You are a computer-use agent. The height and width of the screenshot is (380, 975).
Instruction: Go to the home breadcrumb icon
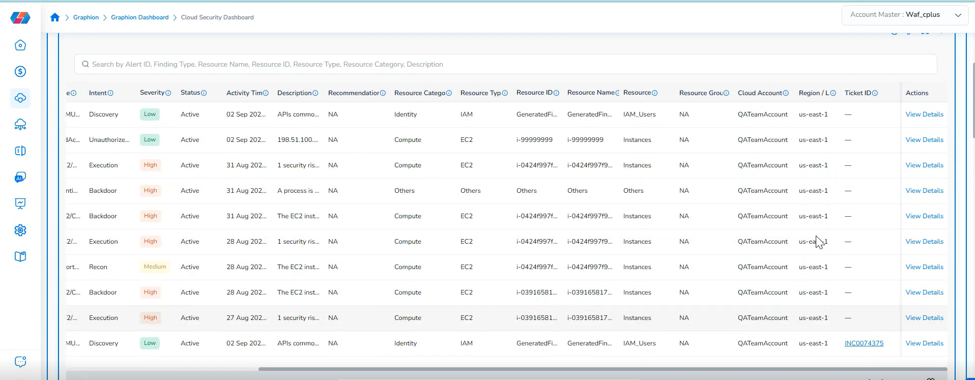click(55, 17)
